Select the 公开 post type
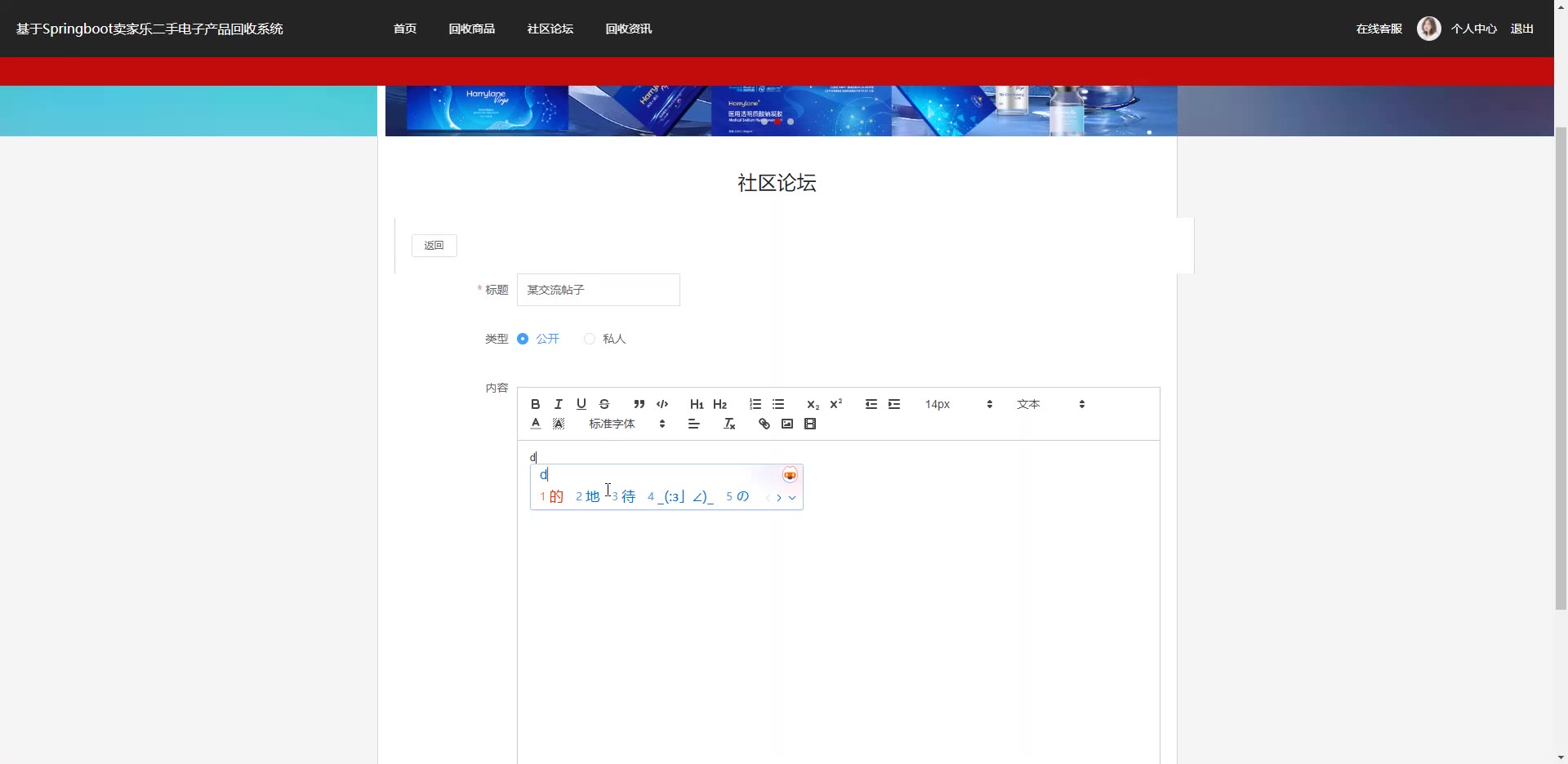Screen dimensions: 1568x764 [523, 339]
